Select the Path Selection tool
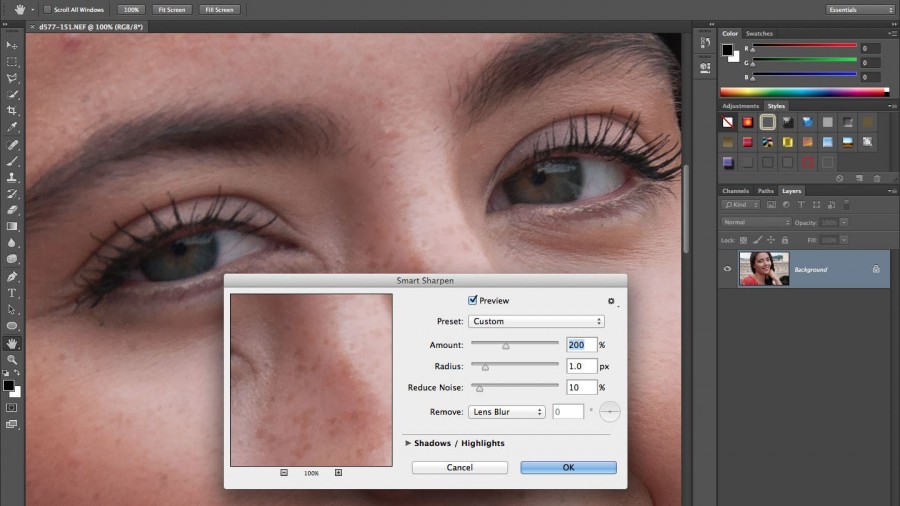Viewport: 900px width, 506px height. 11,309
